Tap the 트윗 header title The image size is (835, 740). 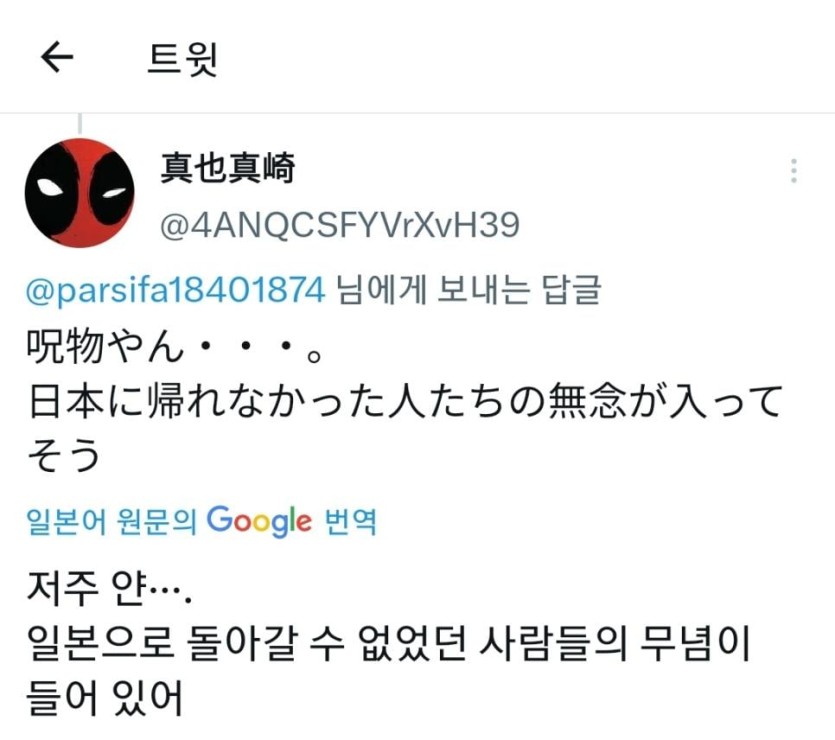pyautogui.click(x=183, y=59)
